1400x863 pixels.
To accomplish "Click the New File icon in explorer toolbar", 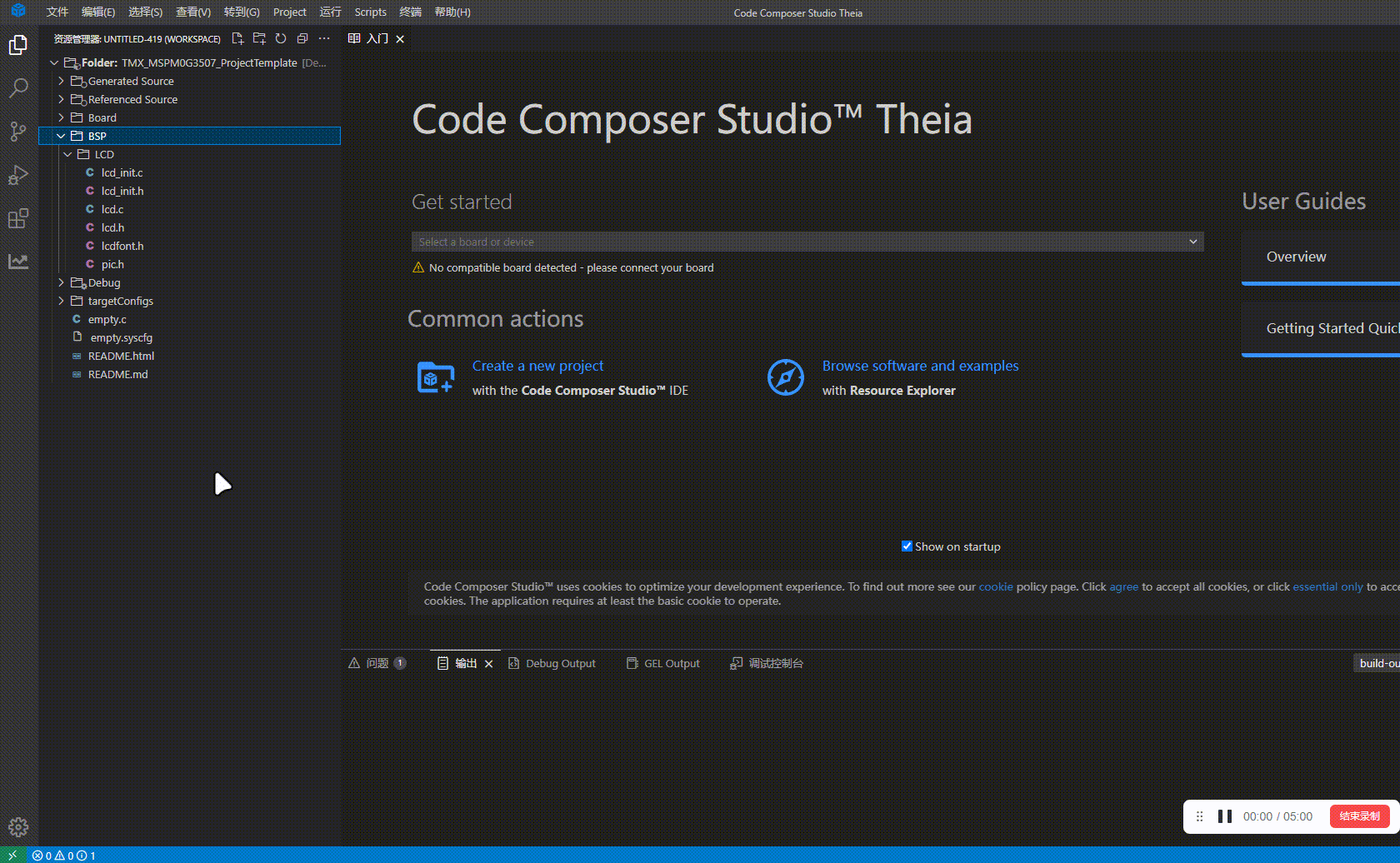I will [x=237, y=38].
